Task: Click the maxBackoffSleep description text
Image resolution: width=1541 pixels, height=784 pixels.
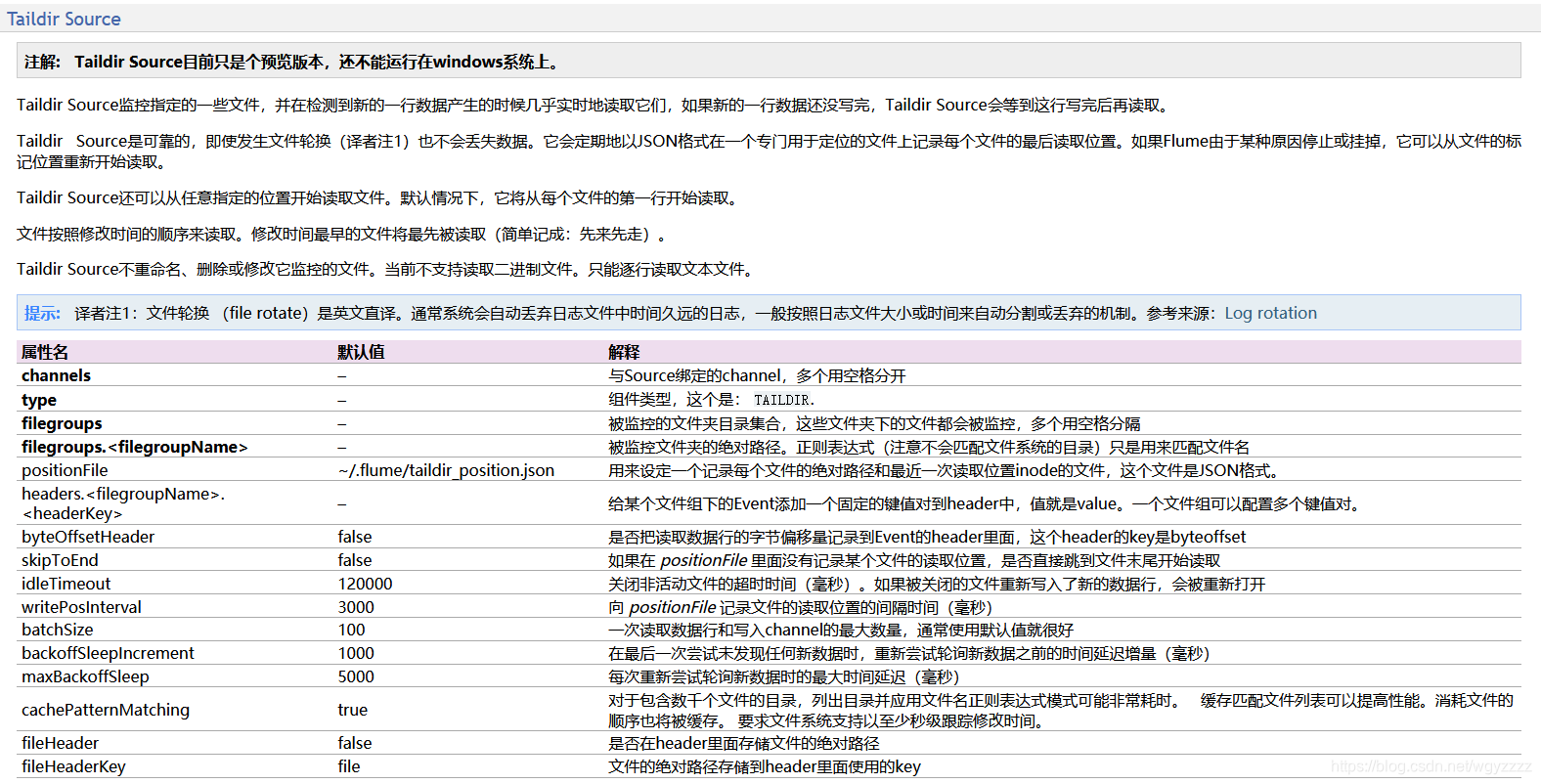Action: [x=784, y=676]
